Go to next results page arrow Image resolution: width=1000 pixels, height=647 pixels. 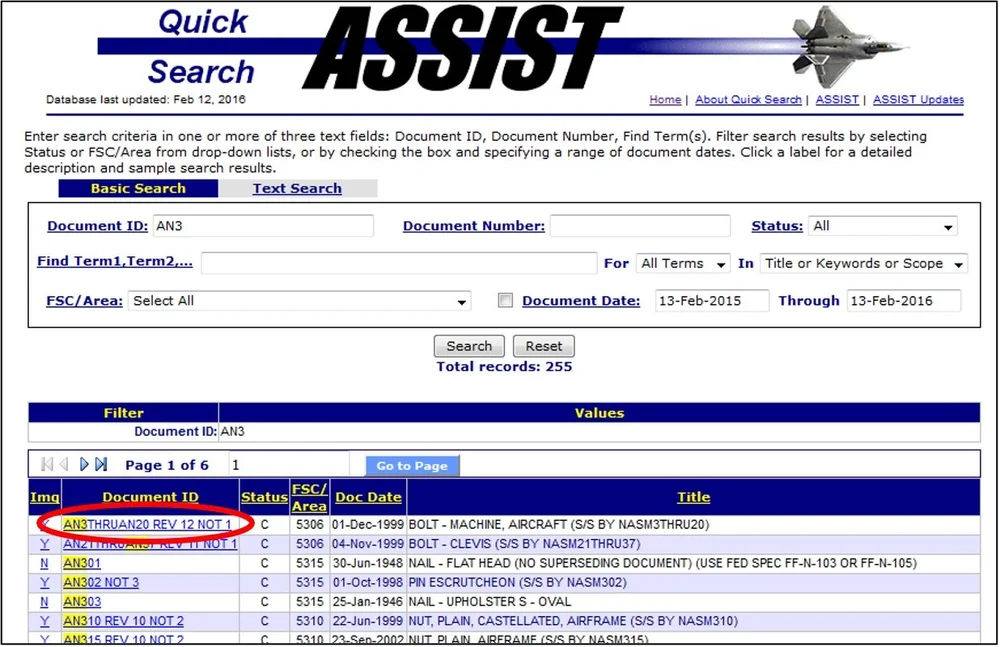(x=84, y=465)
